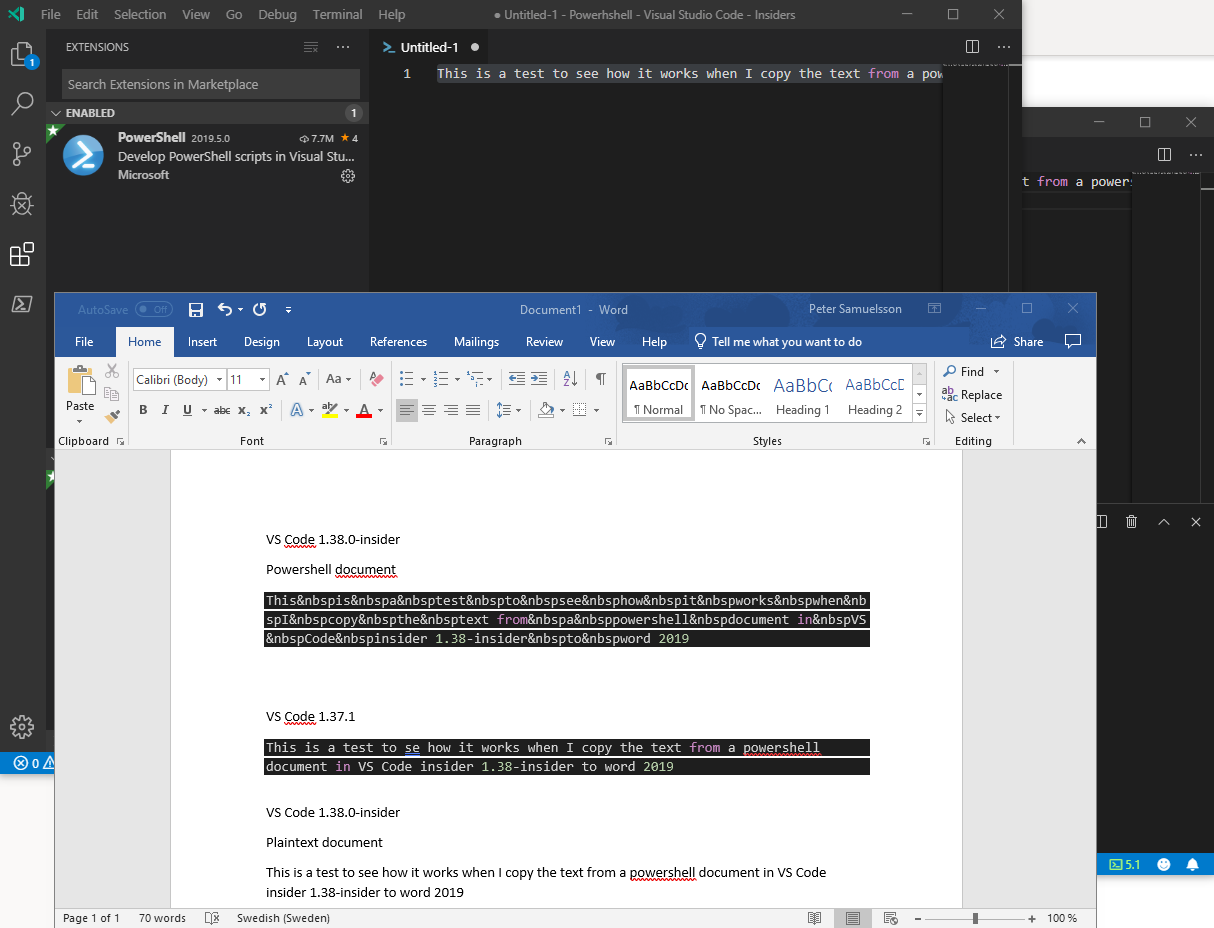Open Source Control view in VS Code
Viewport: 1214px width, 928px height.
point(22,153)
